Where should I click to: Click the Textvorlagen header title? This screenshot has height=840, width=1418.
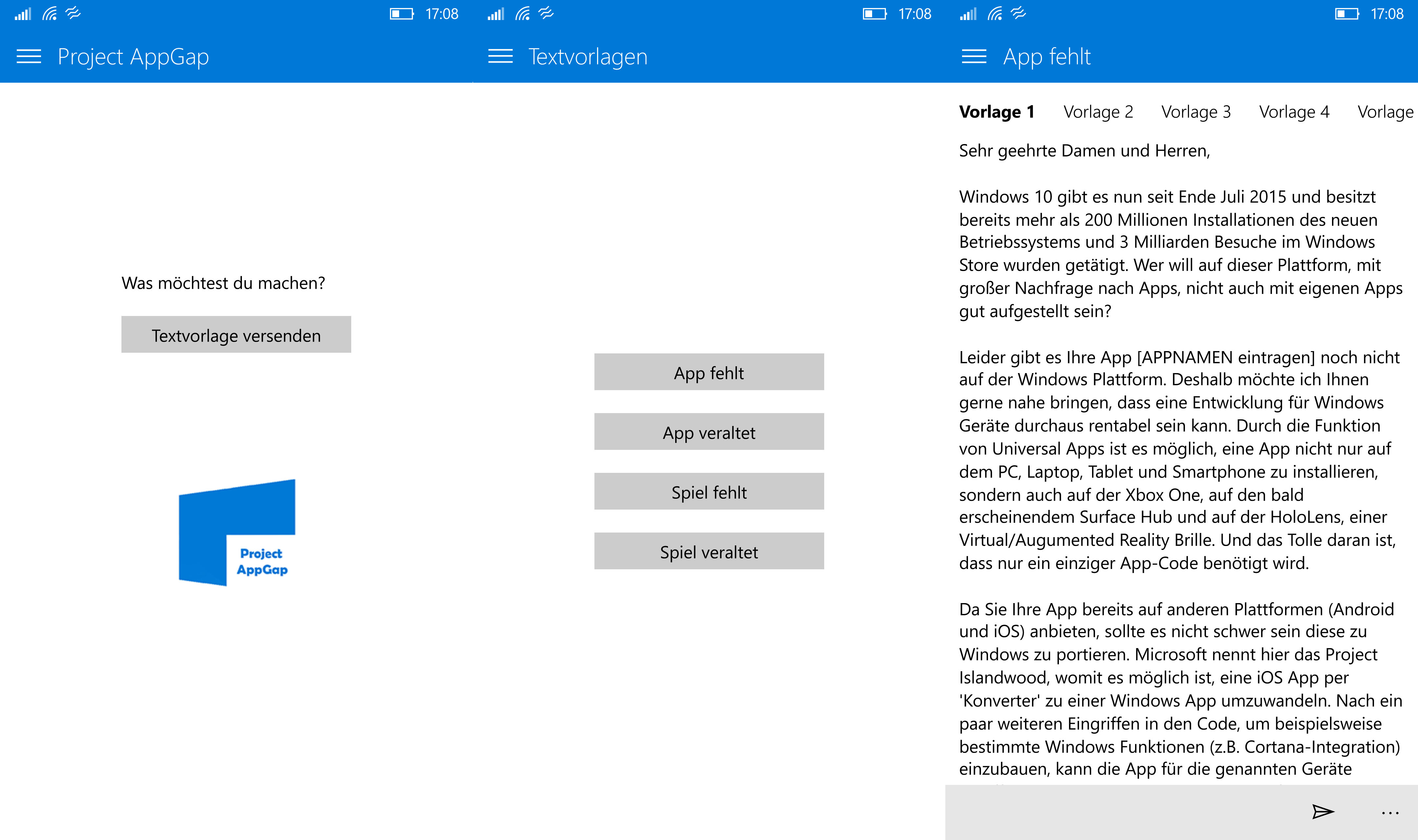pos(588,57)
